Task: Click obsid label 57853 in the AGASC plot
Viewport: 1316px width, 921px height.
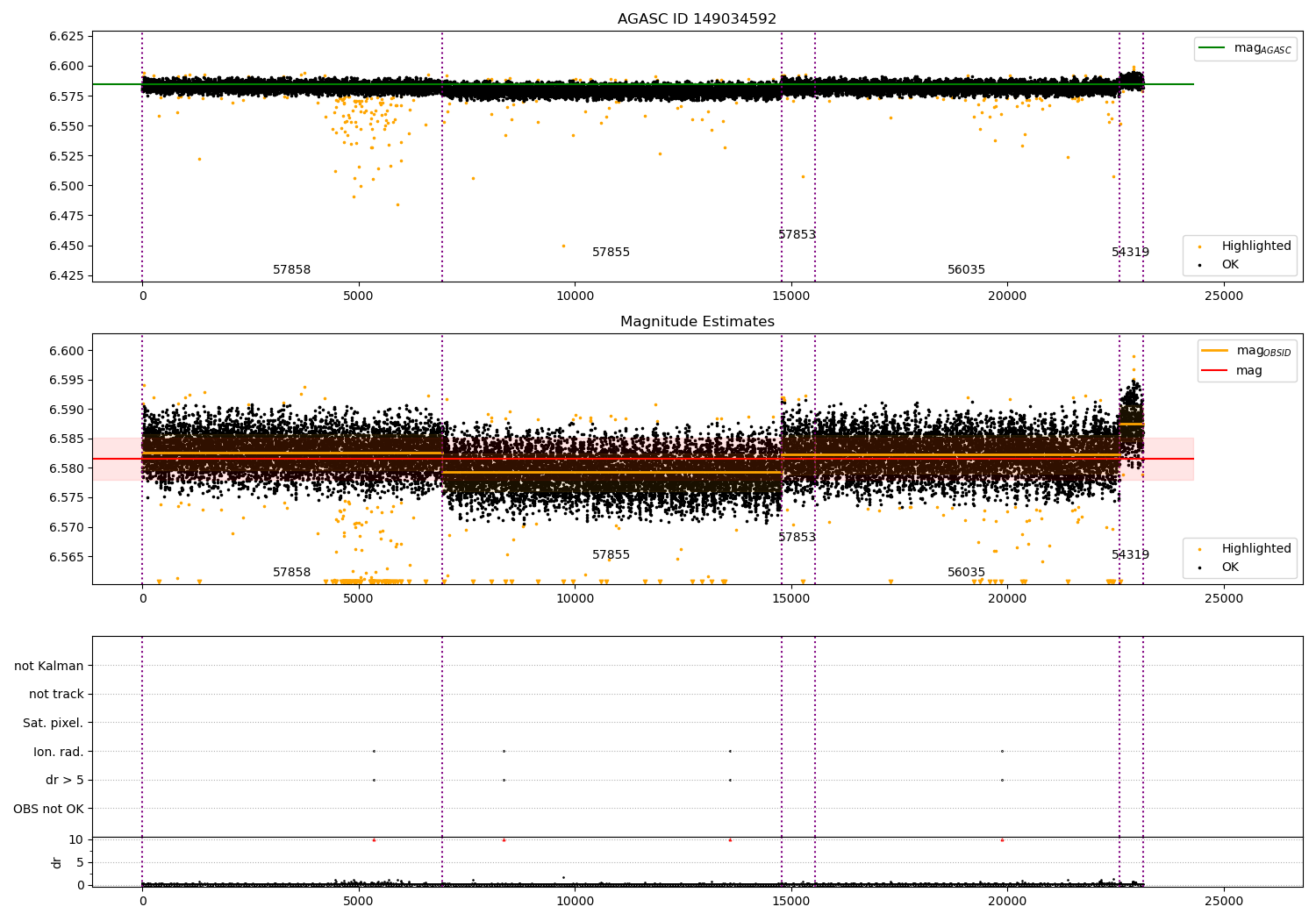Action: (x=797, y=235)
